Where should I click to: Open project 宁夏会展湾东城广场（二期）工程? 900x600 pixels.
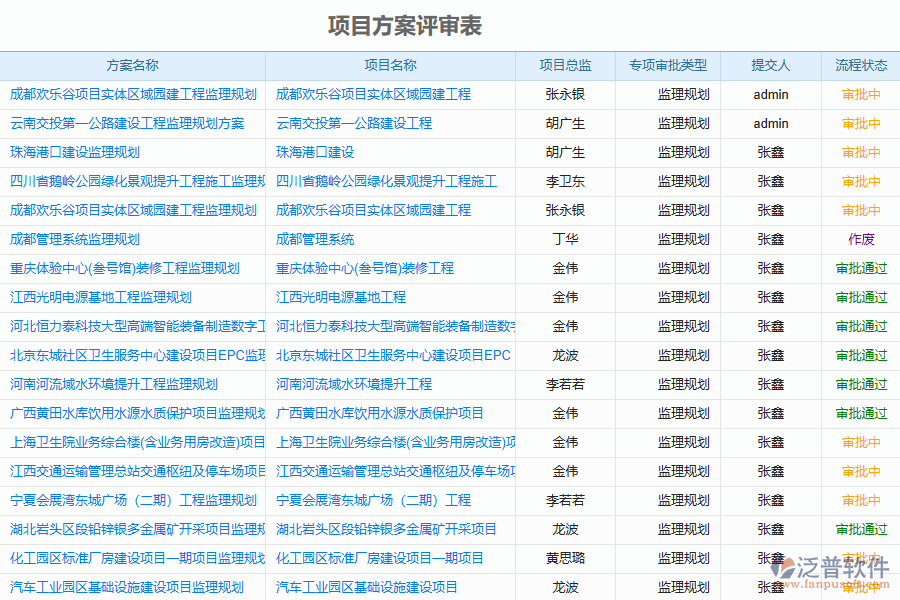374,500
